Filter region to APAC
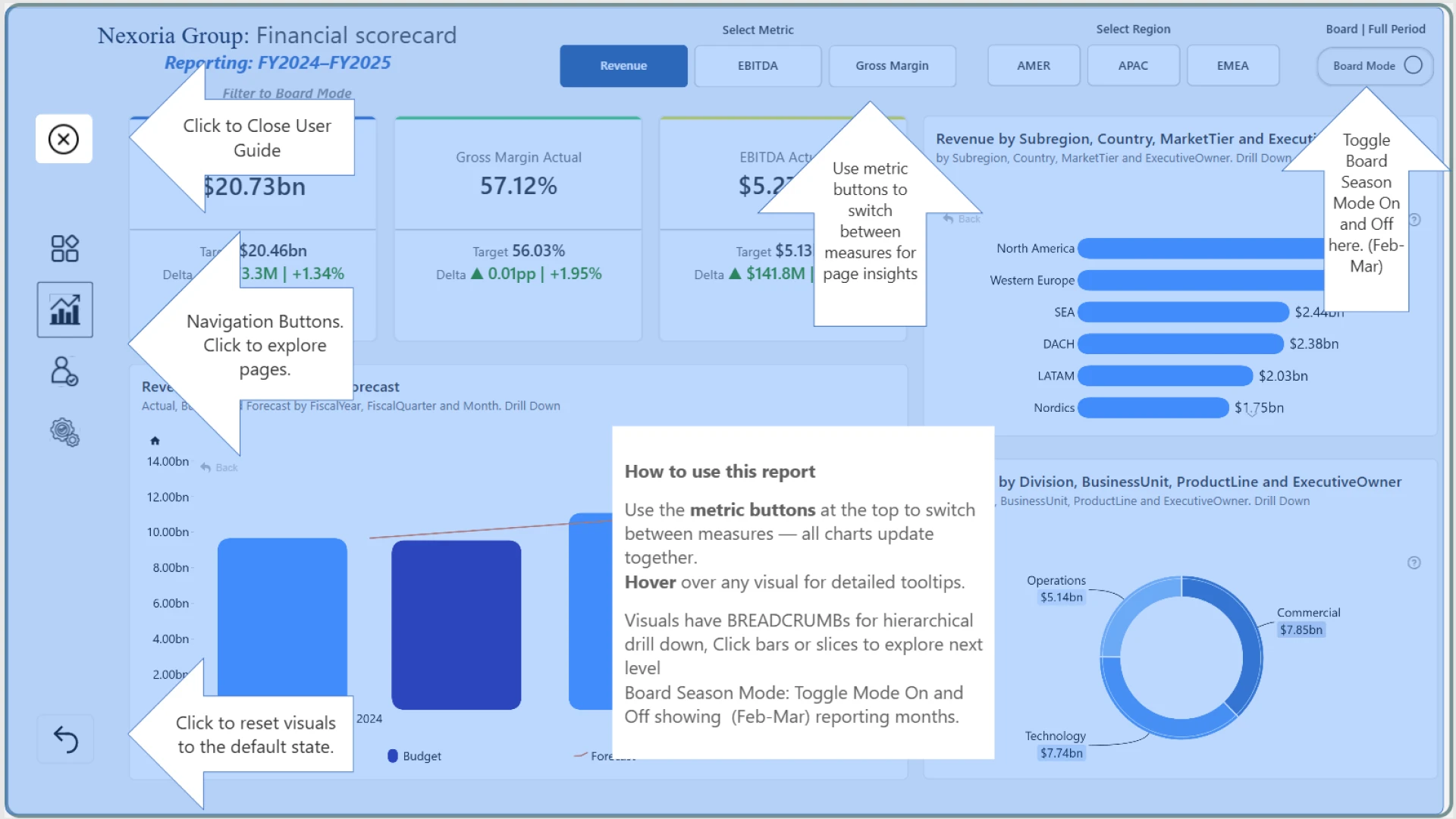1456x819 pixels. coord(1133,66)
